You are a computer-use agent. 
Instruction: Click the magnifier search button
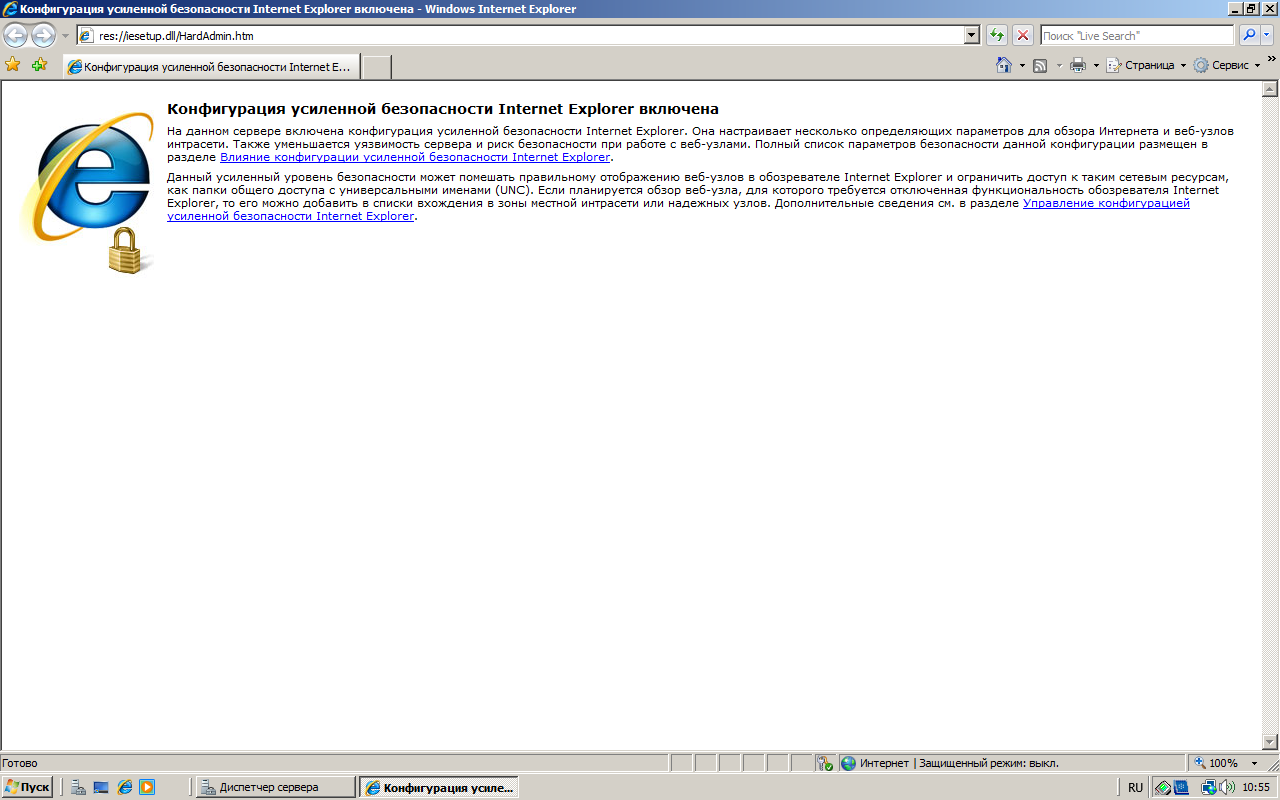(1249, 36)
